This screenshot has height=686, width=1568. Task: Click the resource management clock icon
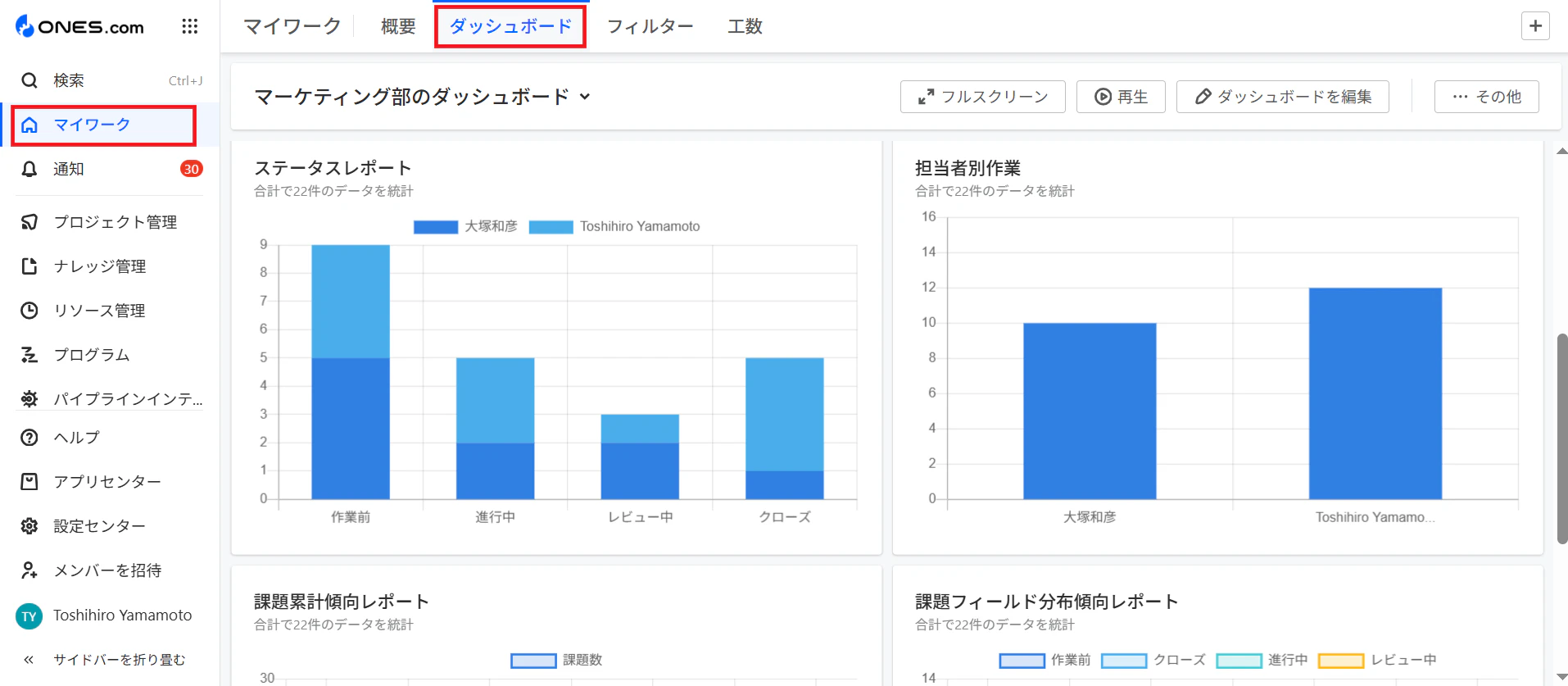(x=29, y=311)
